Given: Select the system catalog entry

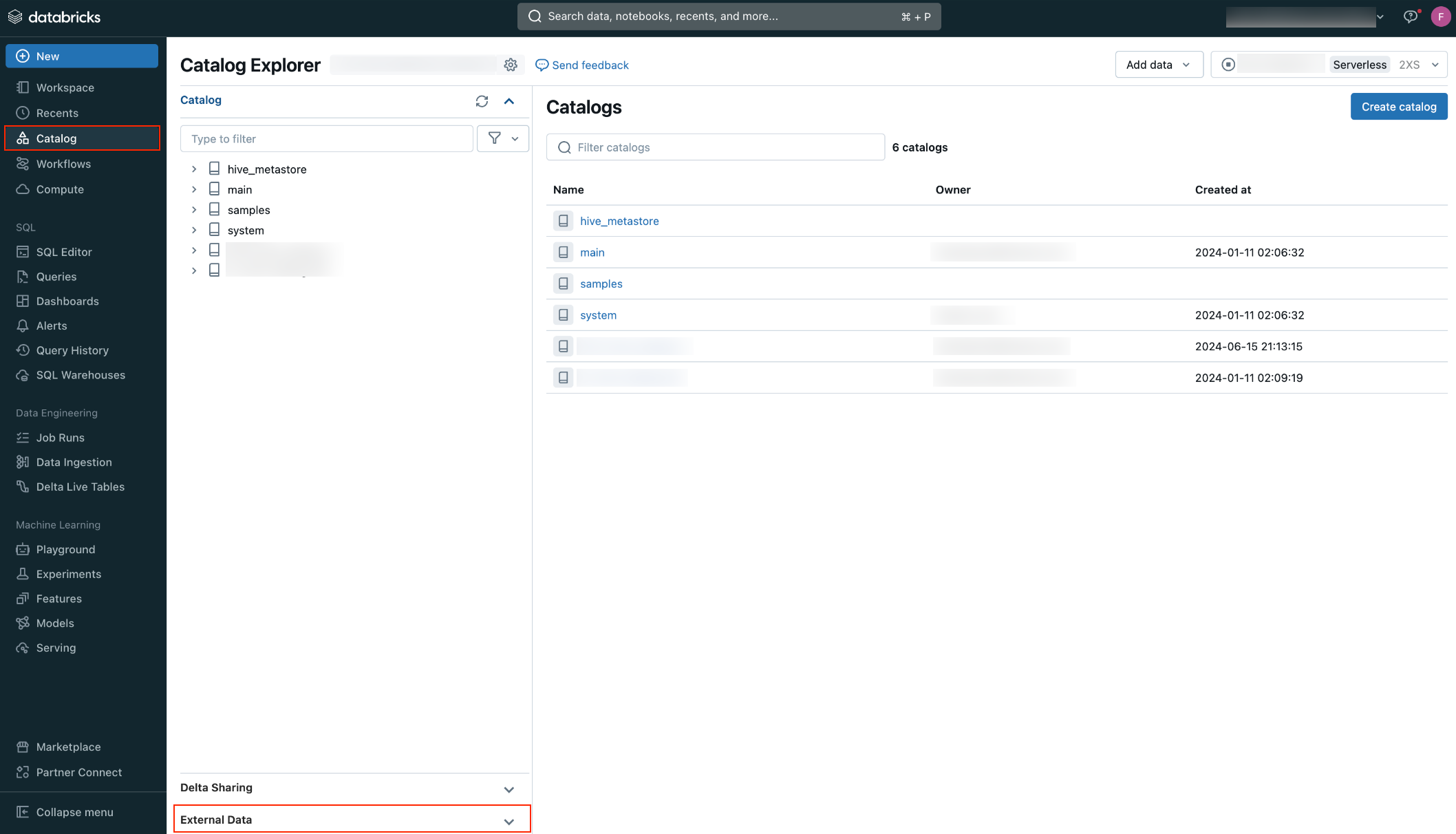Looking at the screenshot, I should 598,315.
